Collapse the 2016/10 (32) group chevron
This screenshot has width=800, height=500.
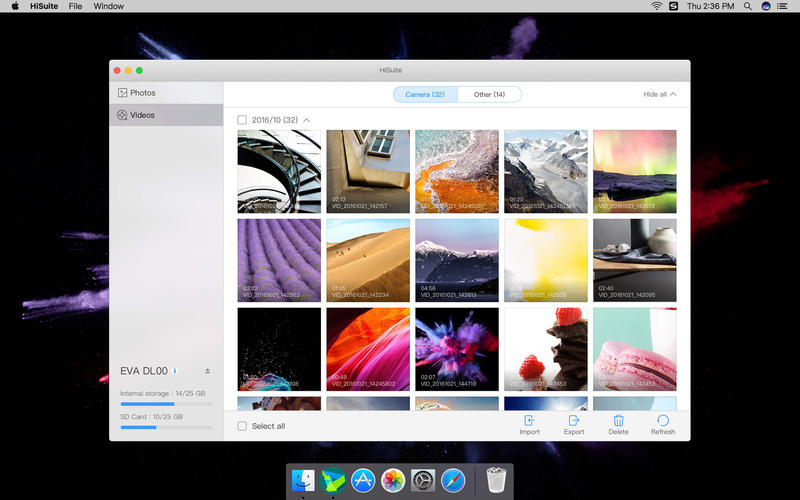point(306,120)
